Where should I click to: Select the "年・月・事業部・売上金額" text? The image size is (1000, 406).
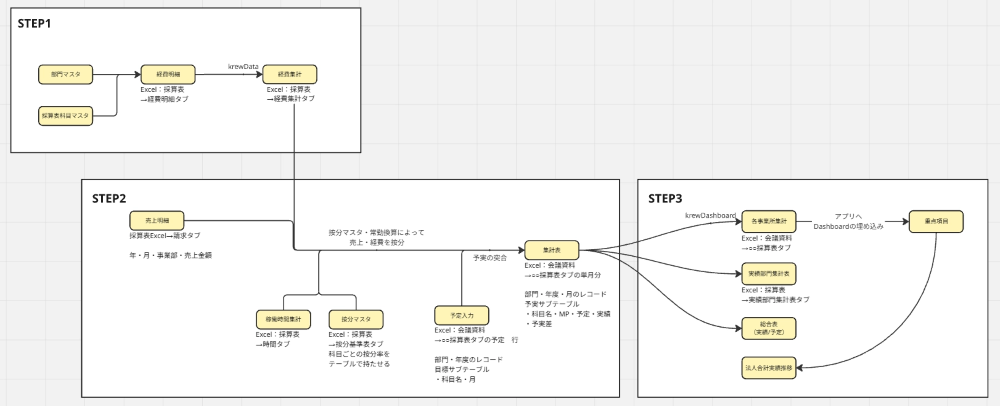[x=170, y=255]
